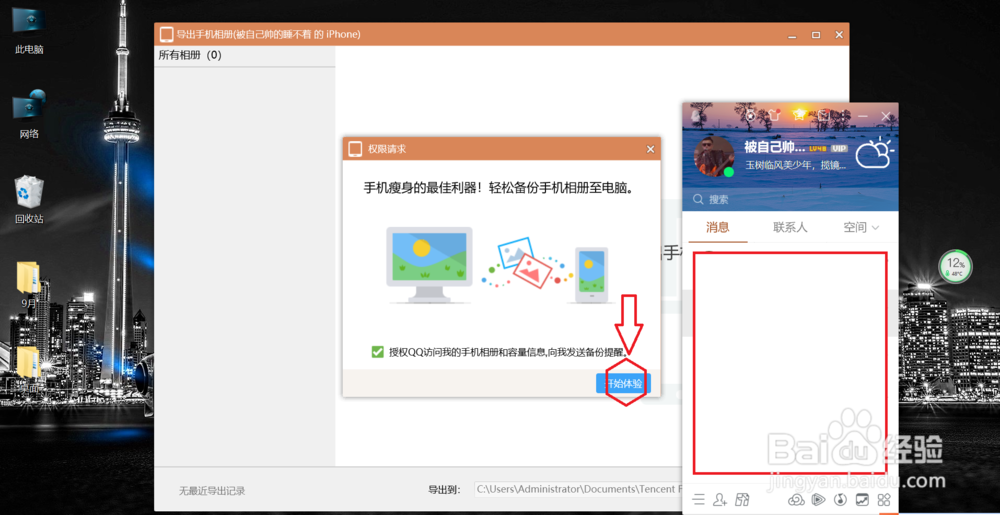
Task: Click the QQ signature text 玉树临风美少年
Action: tap(796, 166)
